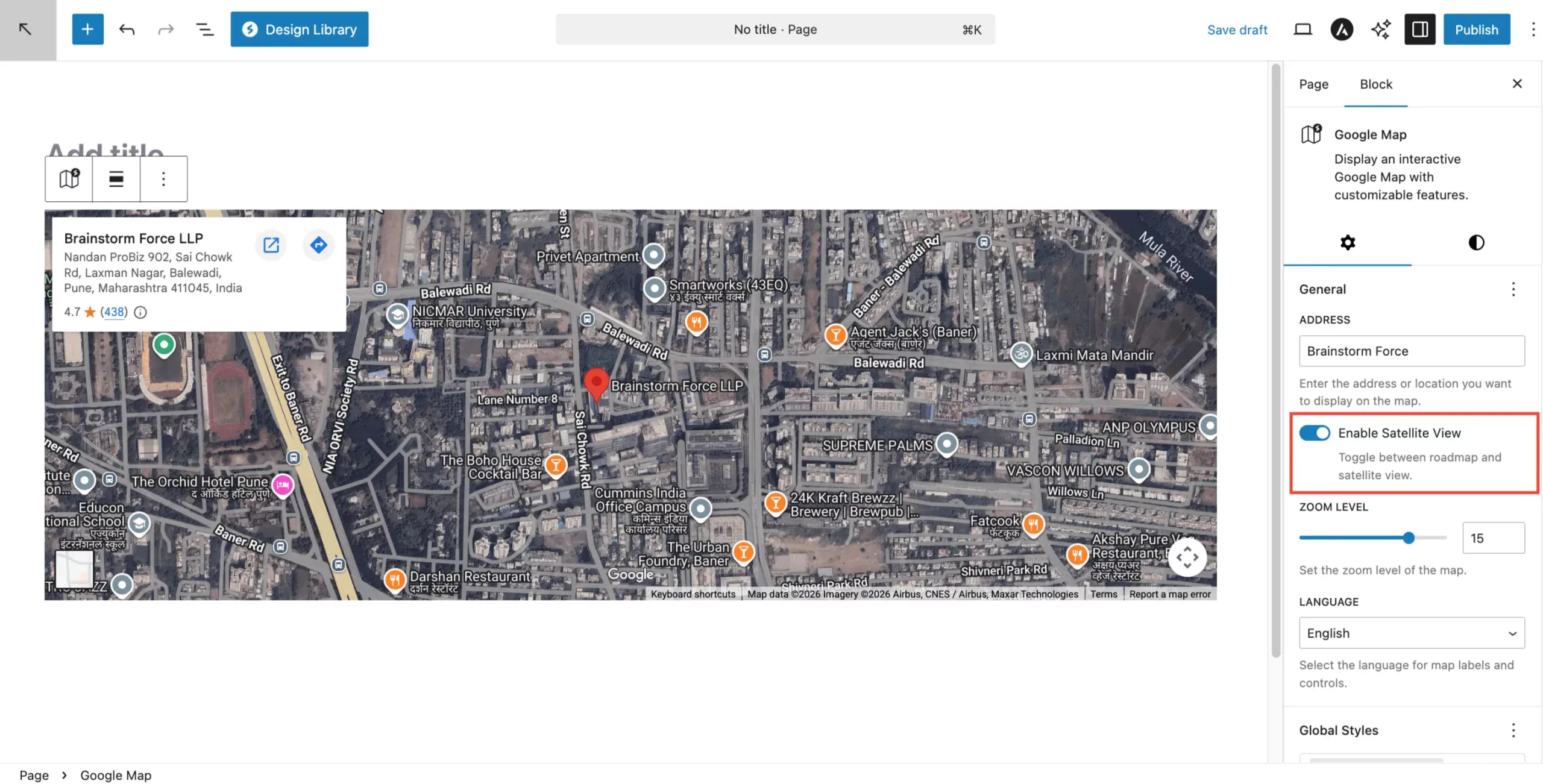Click the Fatcook restaurant marker
Screen dimensions: 1543x784
(1033, 524)
